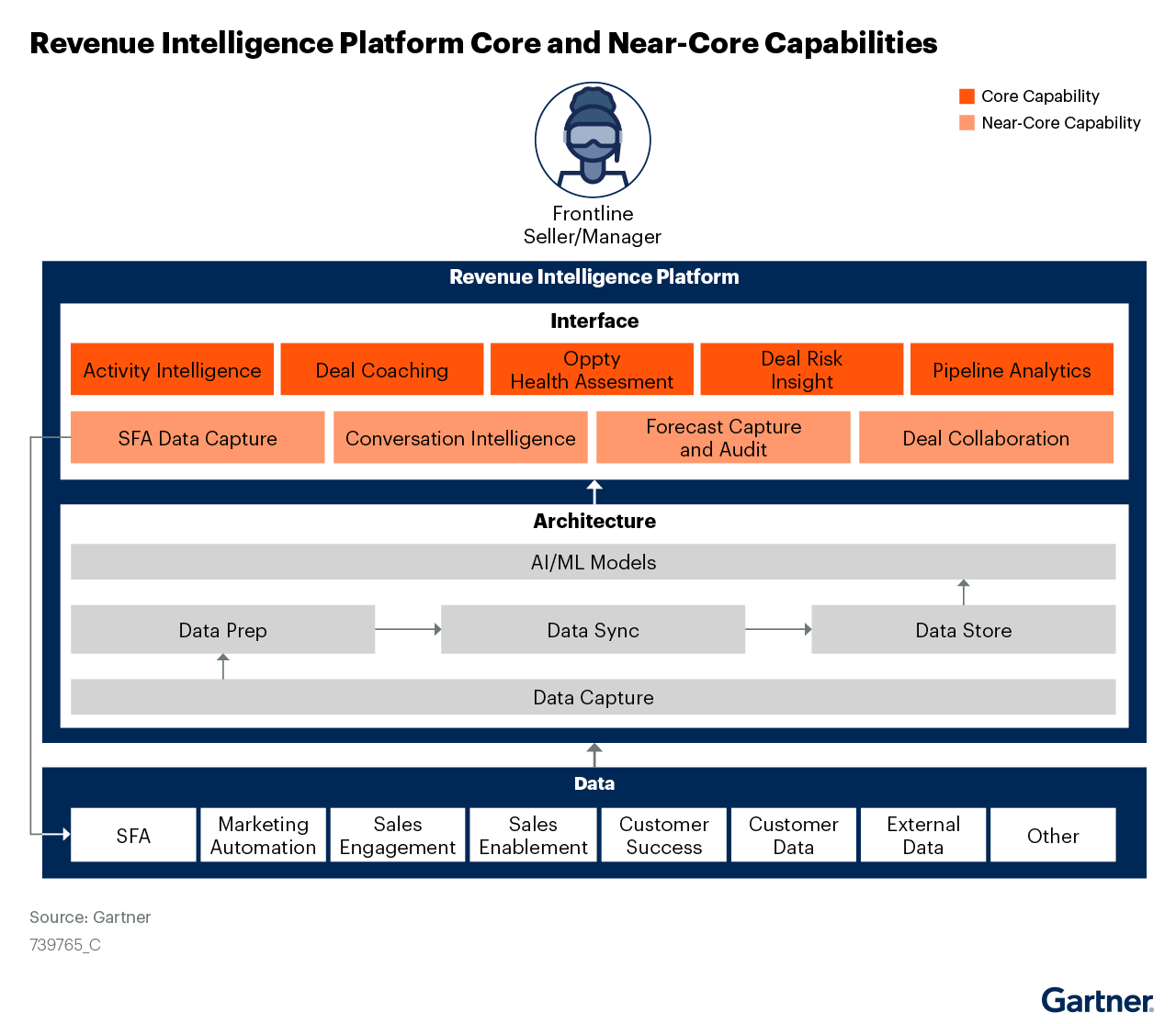Click the Customer Data box
The height and width of the screenshot is (1024, 1176).
(794, 835)
